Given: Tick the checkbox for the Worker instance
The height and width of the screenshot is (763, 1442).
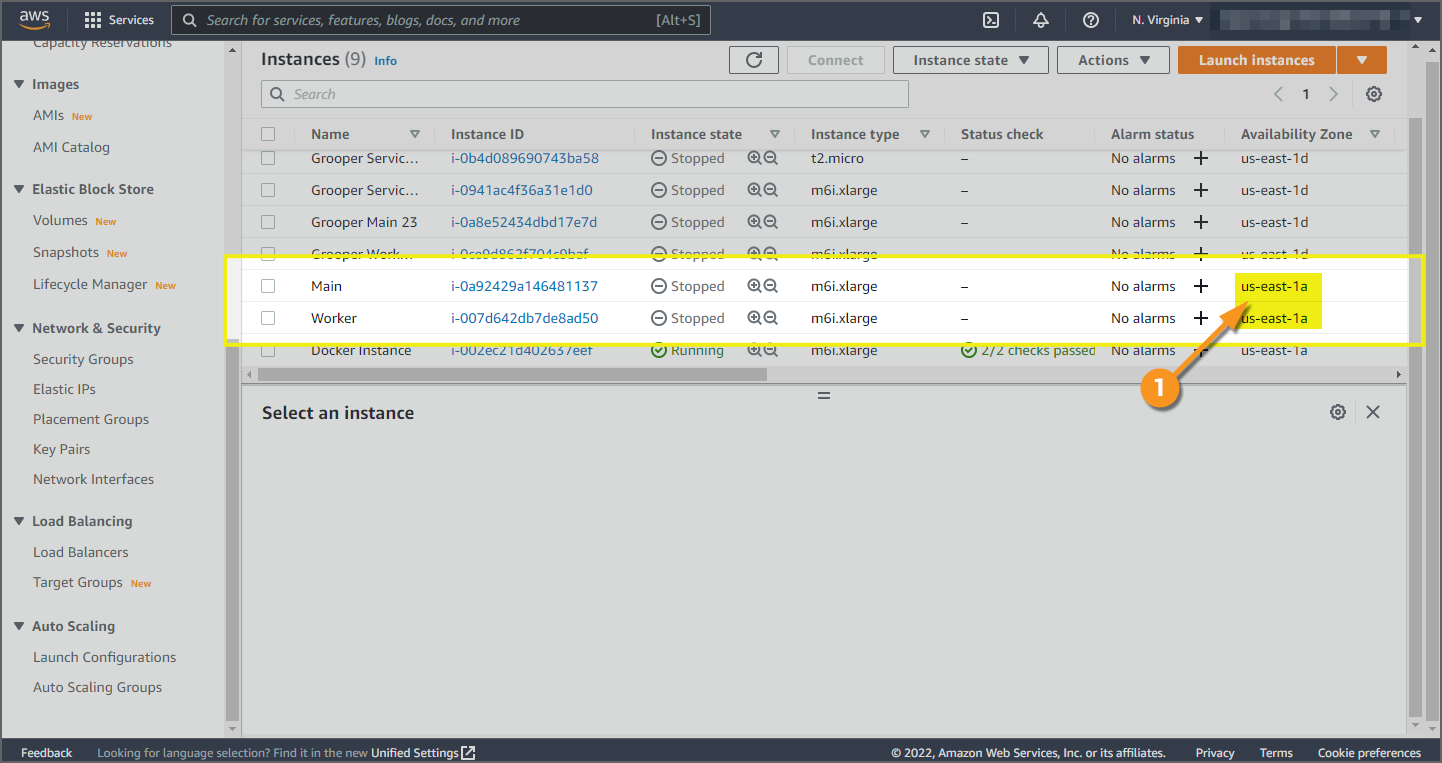Looking at the screenshot, I should tap(268, 318).
